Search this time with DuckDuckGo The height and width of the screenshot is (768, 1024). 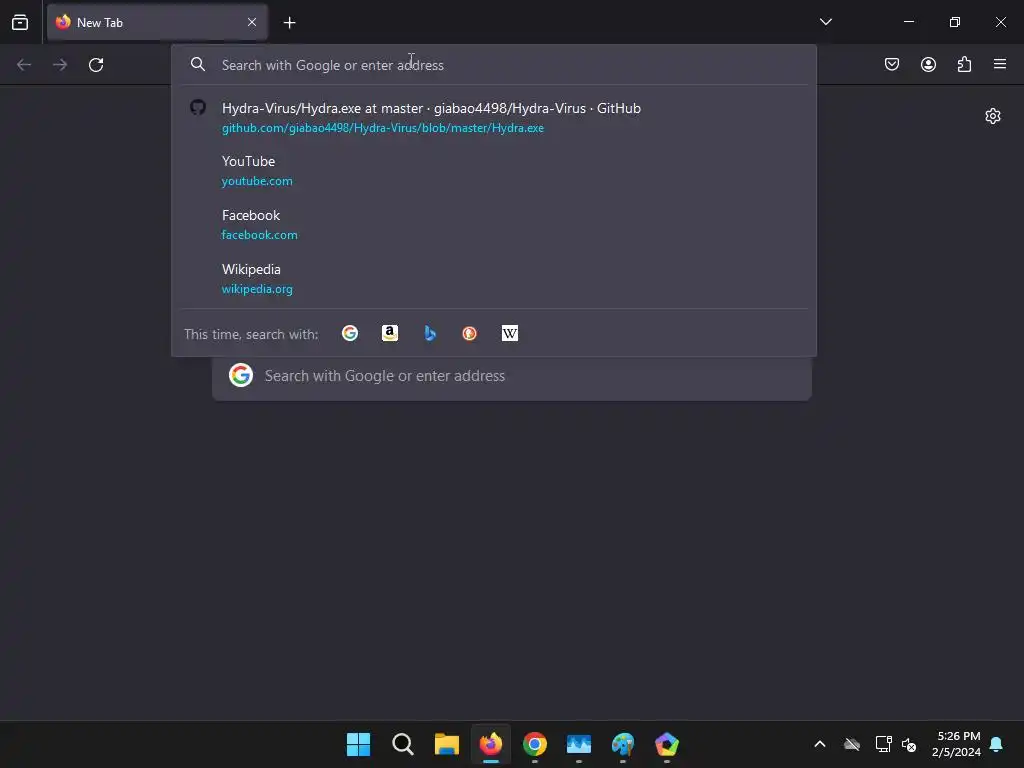(470, 334)
